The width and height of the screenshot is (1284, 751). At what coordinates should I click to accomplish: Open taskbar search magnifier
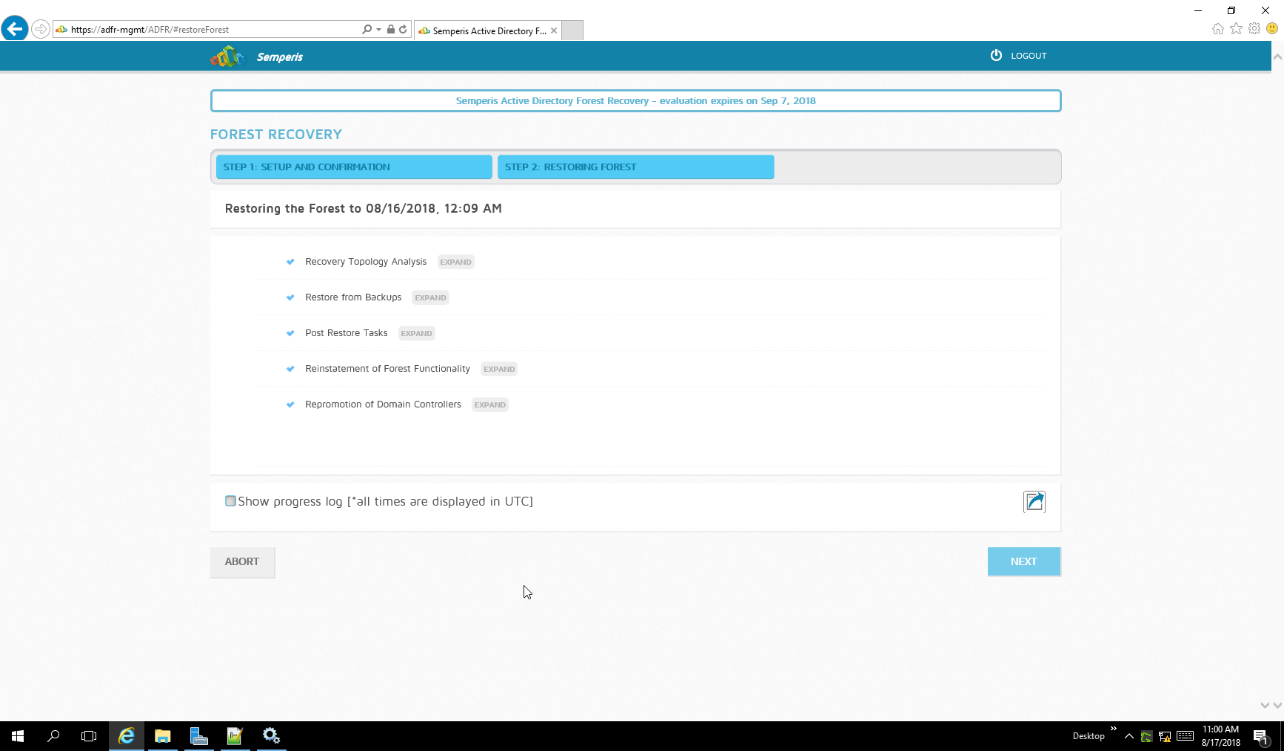point(54,736)
